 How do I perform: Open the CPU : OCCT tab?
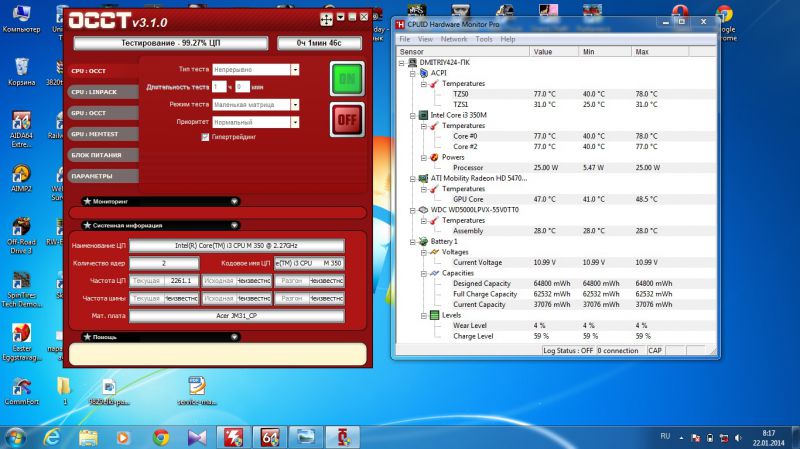click(x=103, y=71)
